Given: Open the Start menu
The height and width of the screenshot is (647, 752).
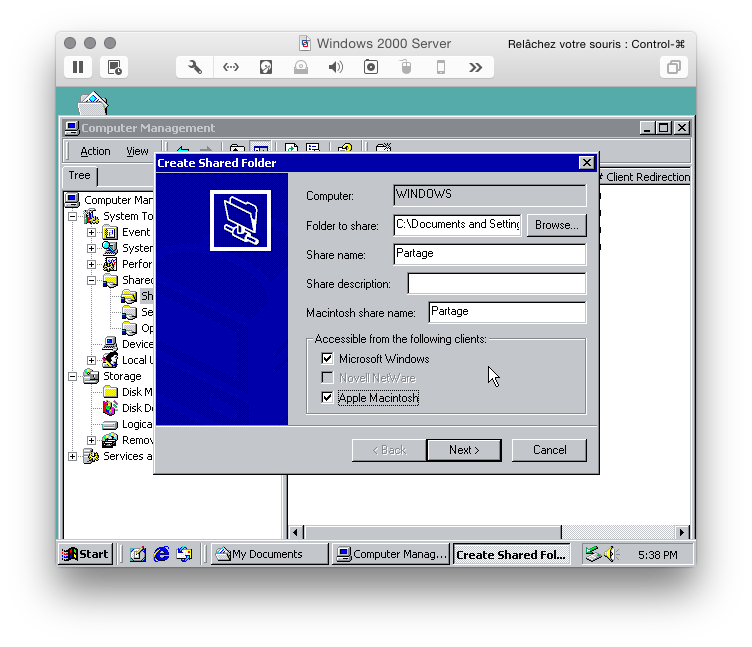Looking at the screenshot, I should 85,554.
